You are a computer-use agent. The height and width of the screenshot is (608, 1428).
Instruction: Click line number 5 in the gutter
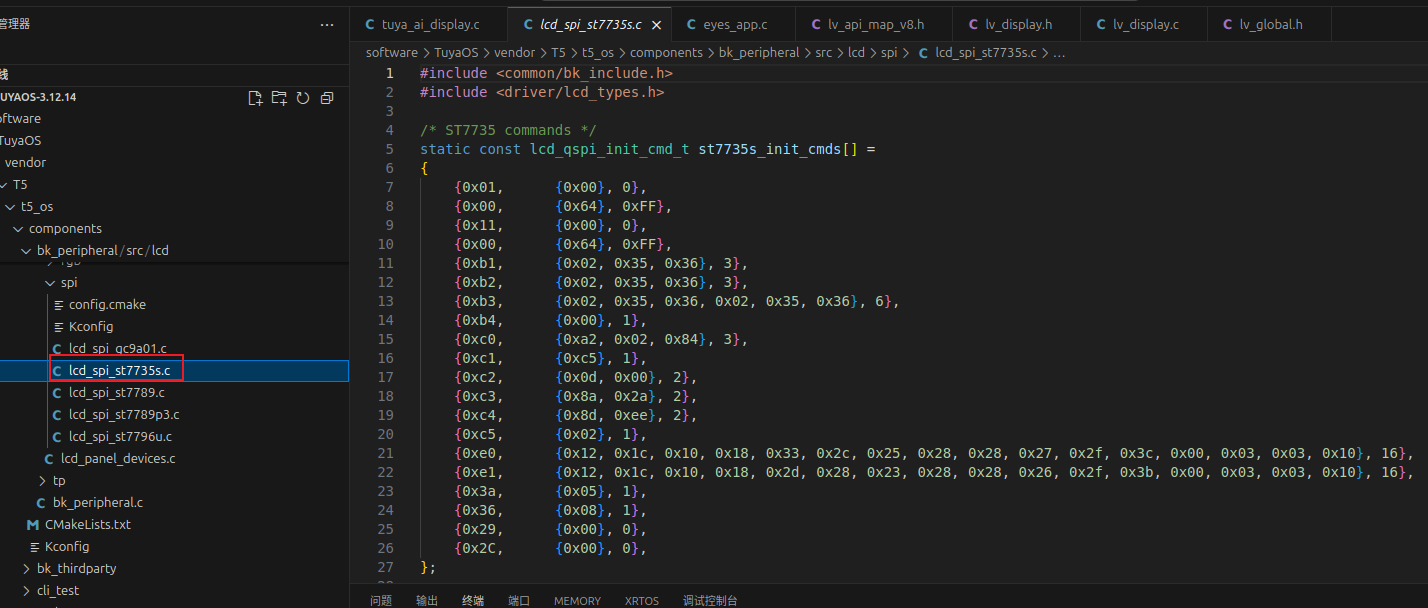(x=390, y=149)
